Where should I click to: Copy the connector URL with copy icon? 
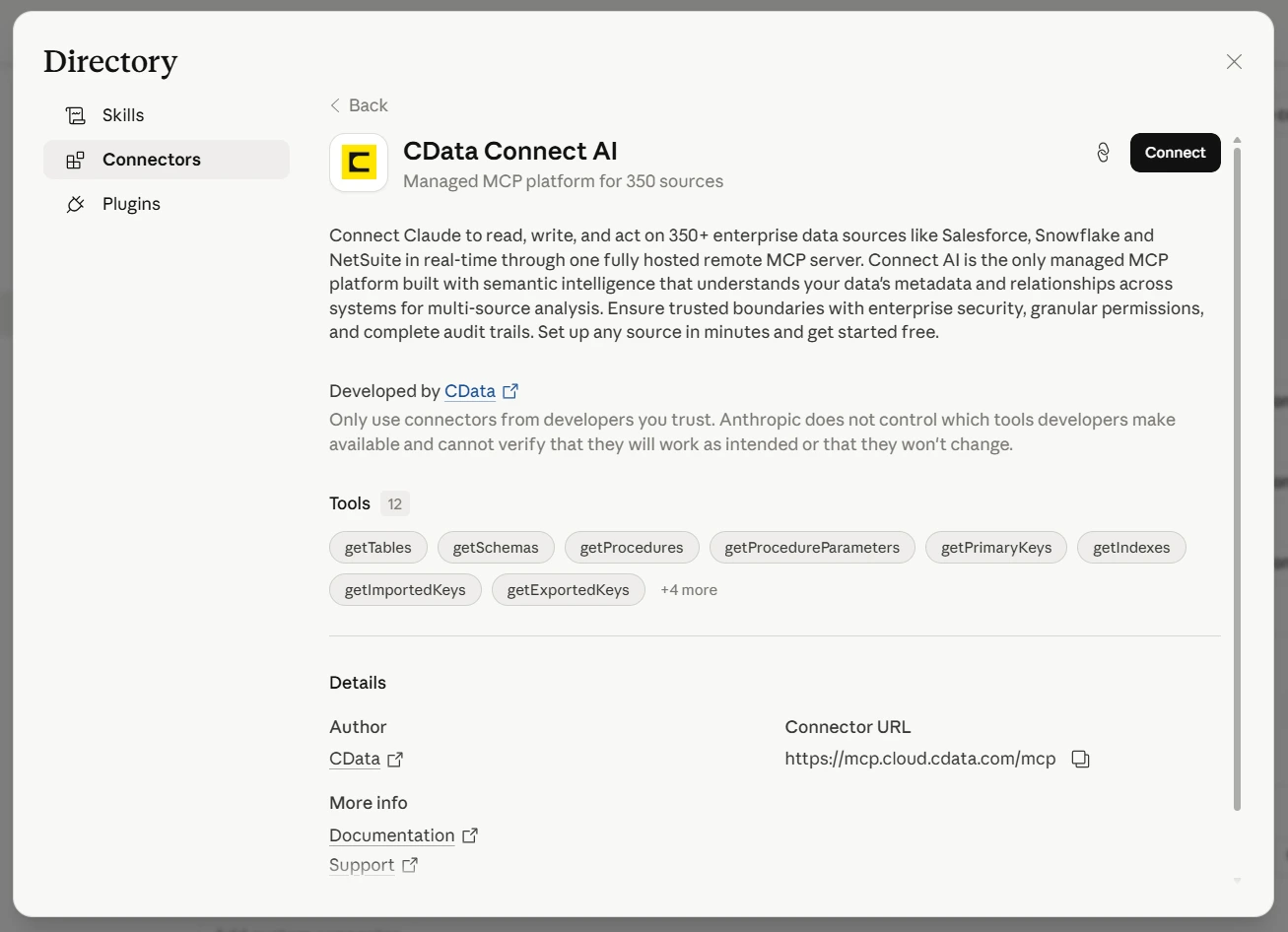(1081, 759)
